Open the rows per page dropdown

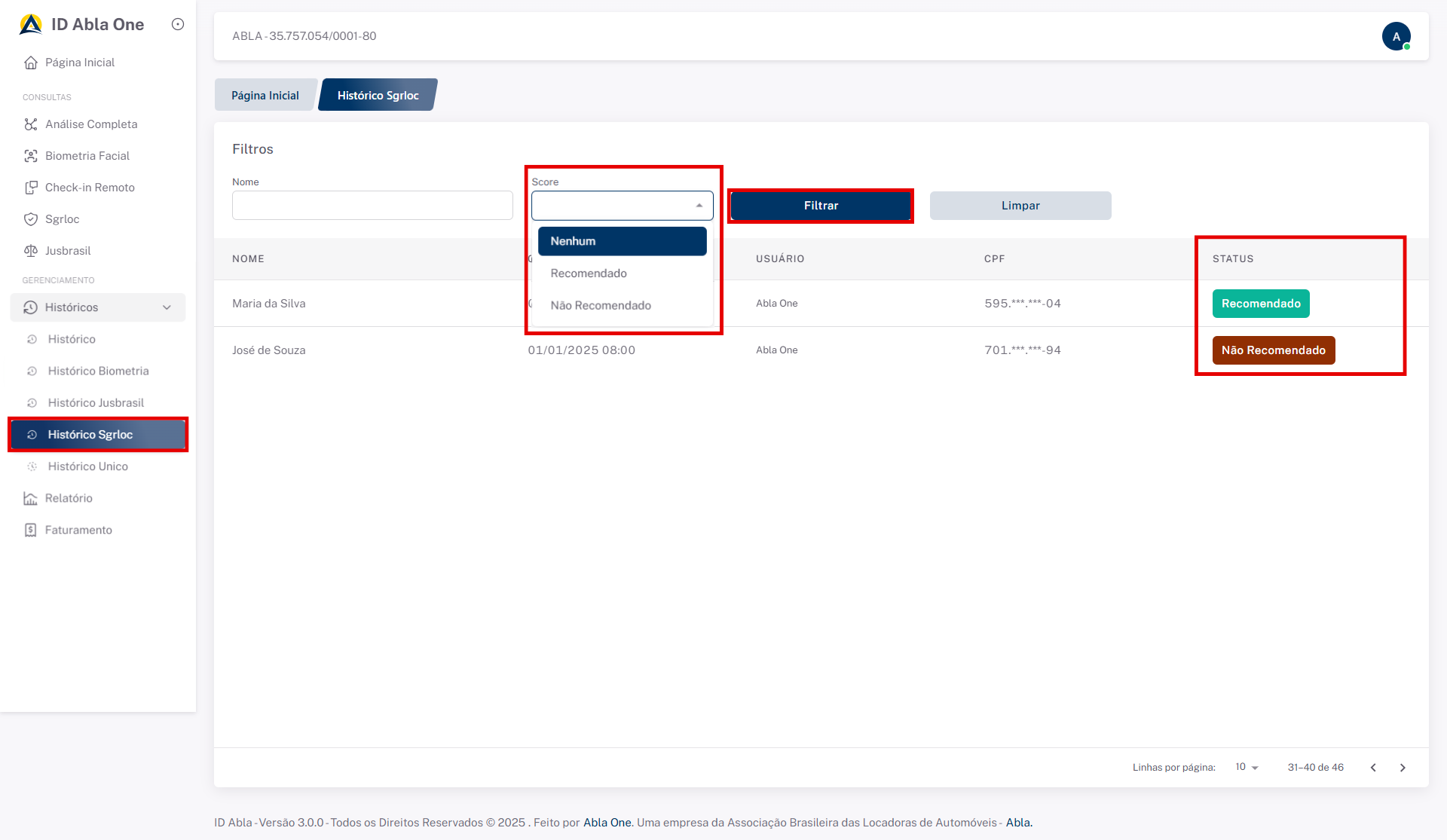click(x=1247, y=767)
